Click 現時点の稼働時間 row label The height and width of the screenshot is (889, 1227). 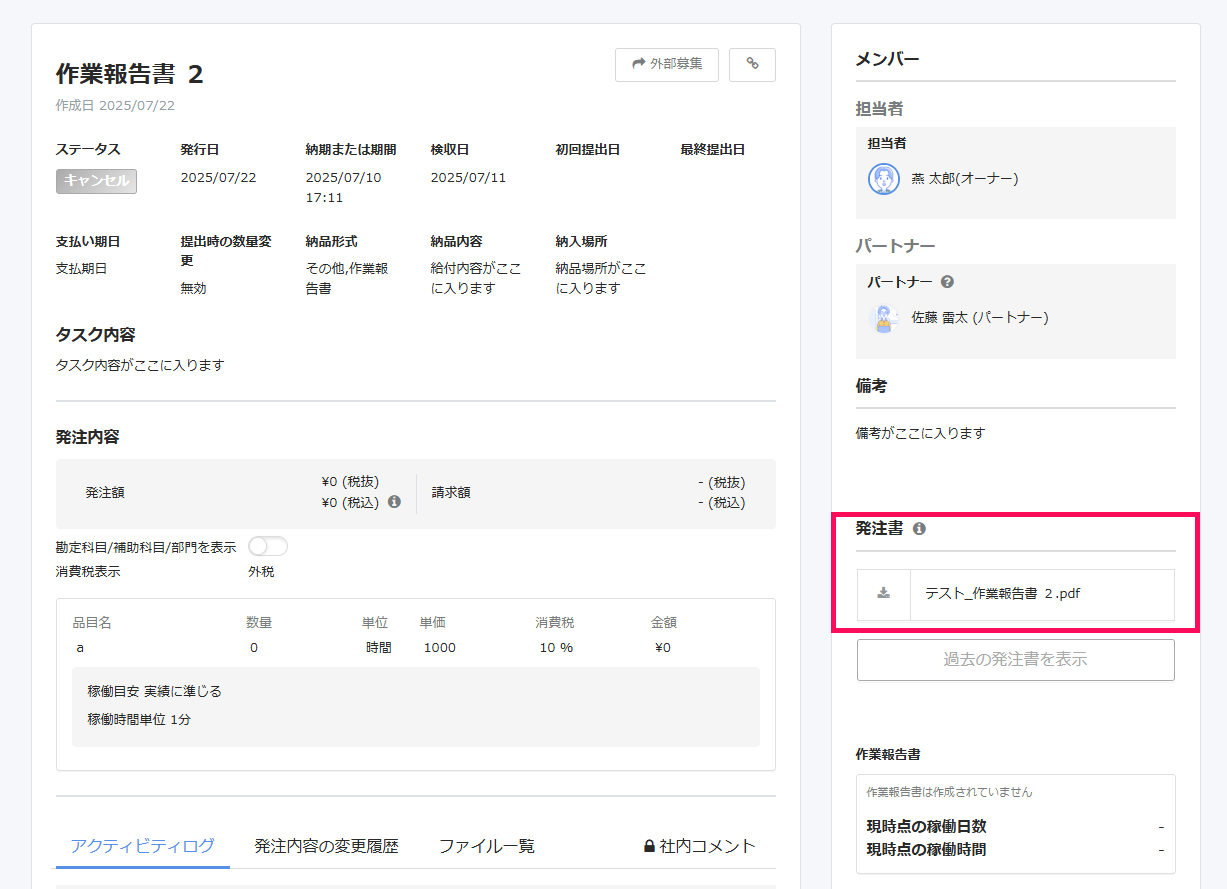[927, 850]
